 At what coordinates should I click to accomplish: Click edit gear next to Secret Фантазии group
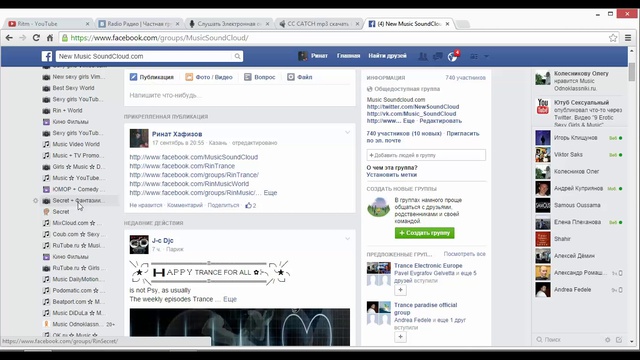(x=36, y=200)
